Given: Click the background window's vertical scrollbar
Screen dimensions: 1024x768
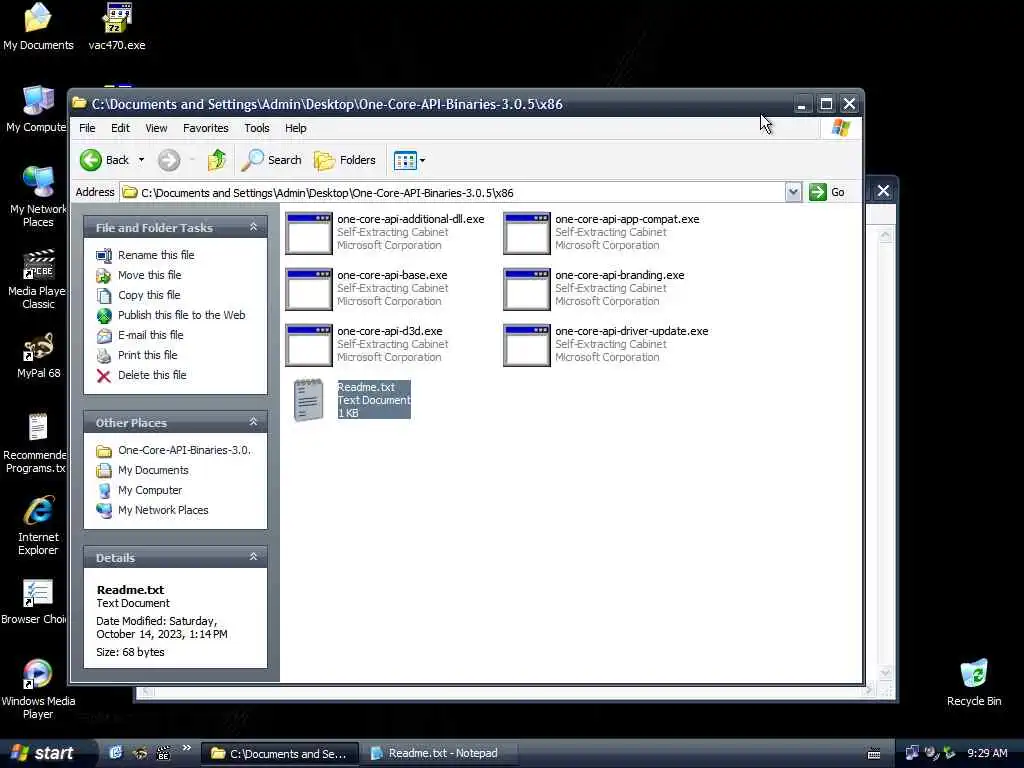Looking at the screenshot, I should coord(886,454).
